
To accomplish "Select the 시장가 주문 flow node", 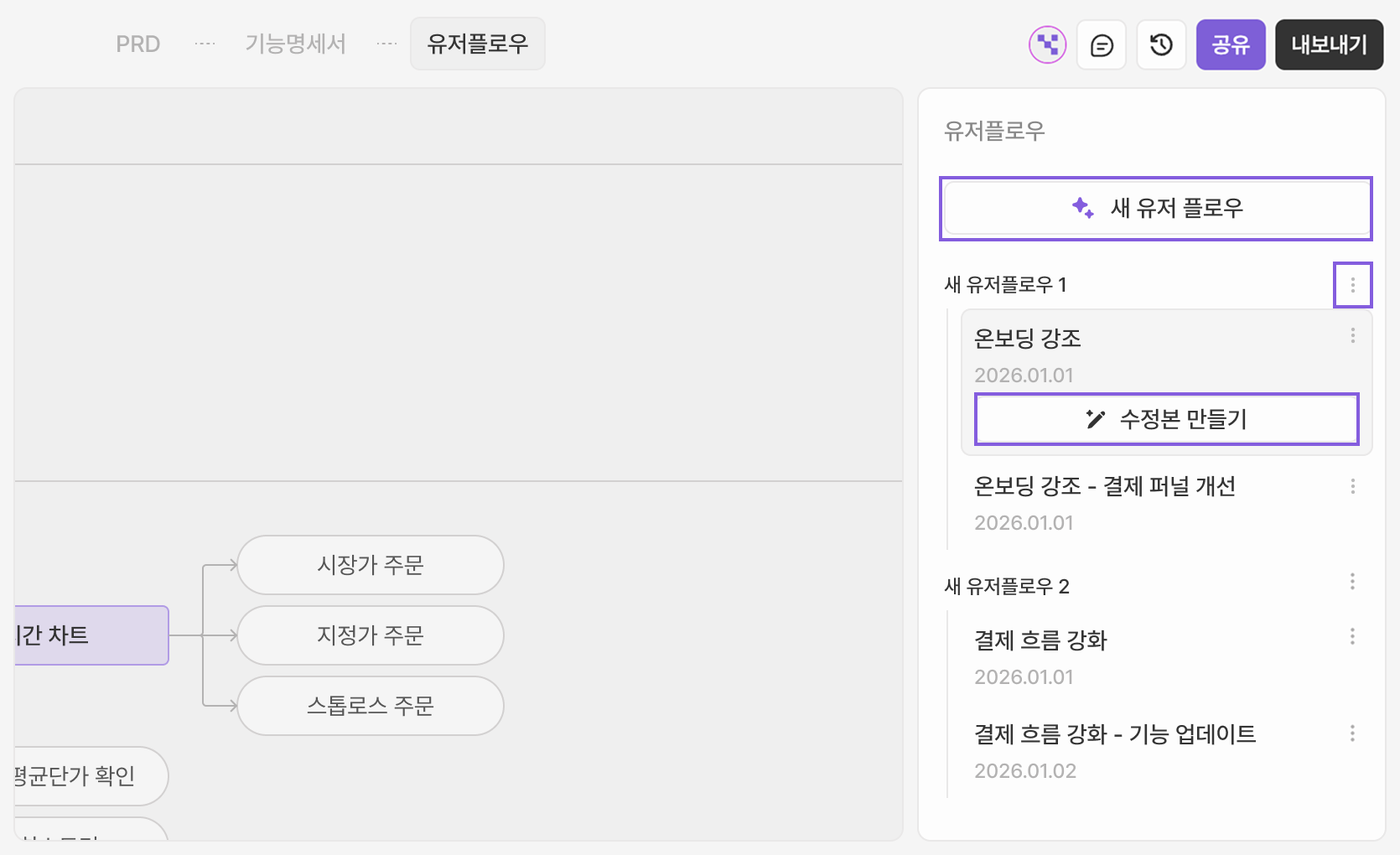I will [x=371, y=565].
